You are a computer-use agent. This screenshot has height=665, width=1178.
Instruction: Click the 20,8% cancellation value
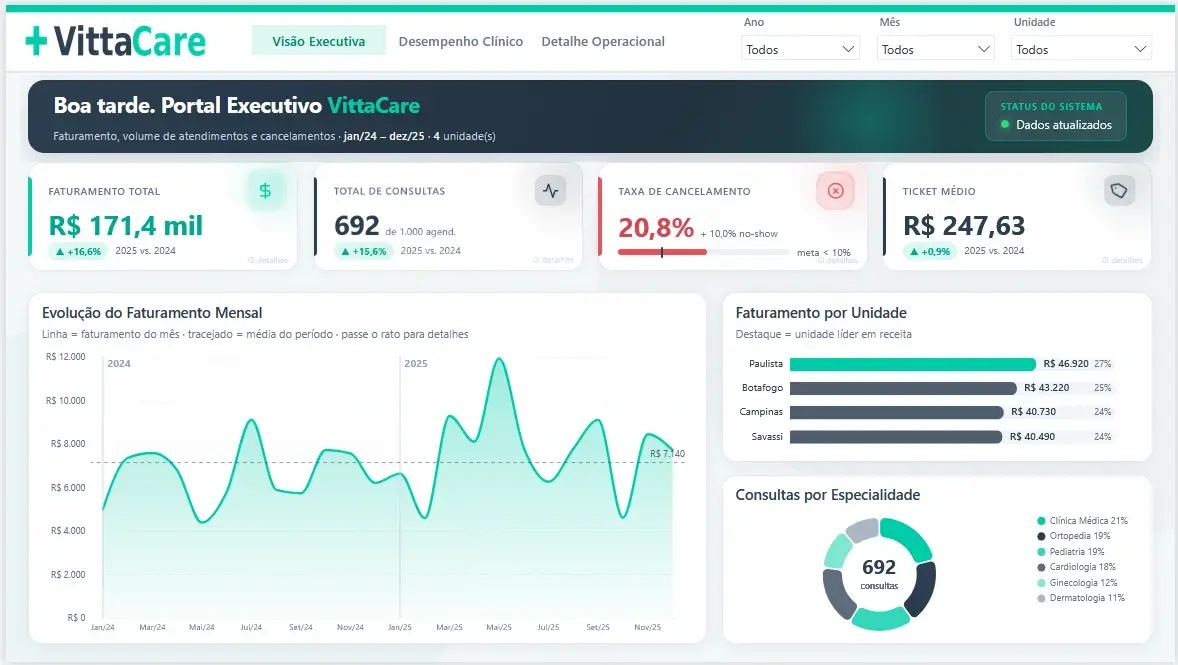point(656,228)
